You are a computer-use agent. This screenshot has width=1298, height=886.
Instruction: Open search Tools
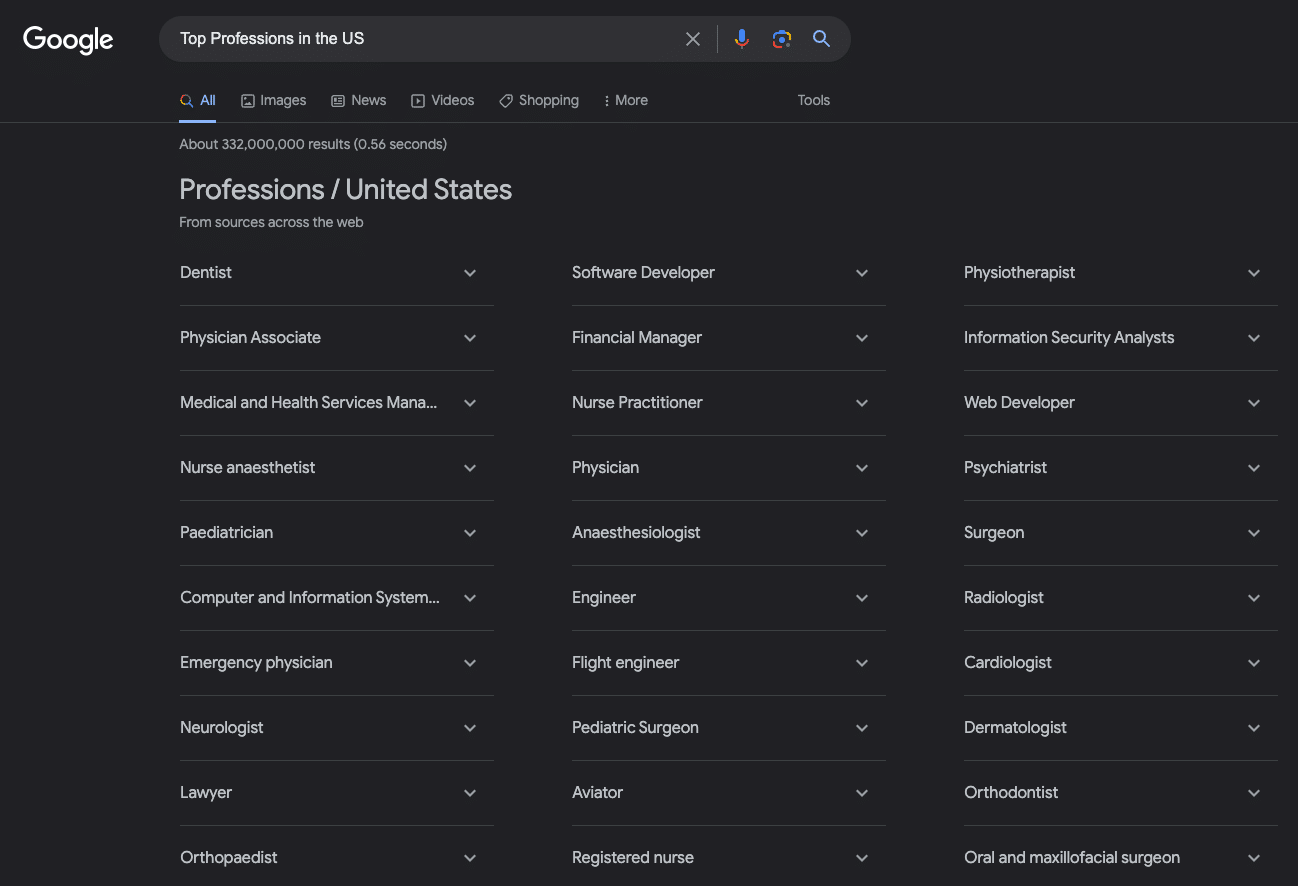click(813, 100)
